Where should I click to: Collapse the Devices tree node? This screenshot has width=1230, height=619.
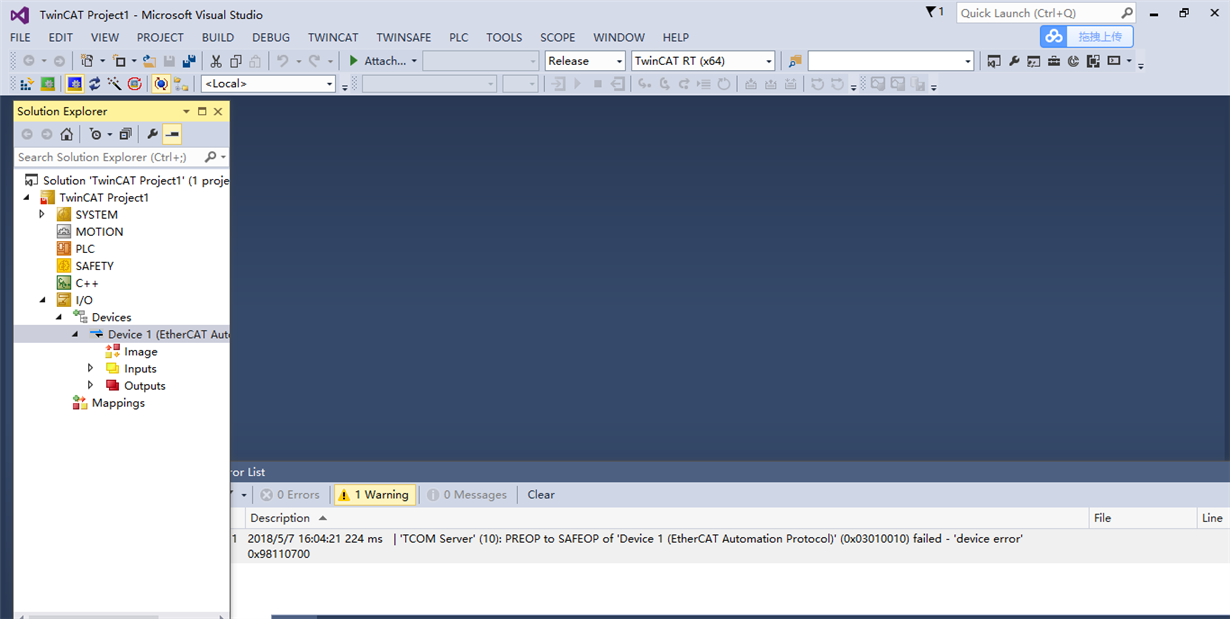pos(59,317)
